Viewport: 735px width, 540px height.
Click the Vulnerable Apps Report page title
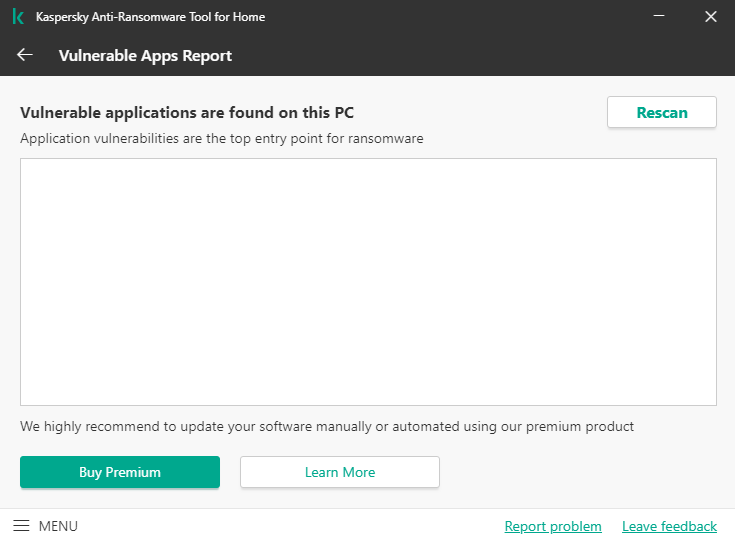tap(145, 56)
